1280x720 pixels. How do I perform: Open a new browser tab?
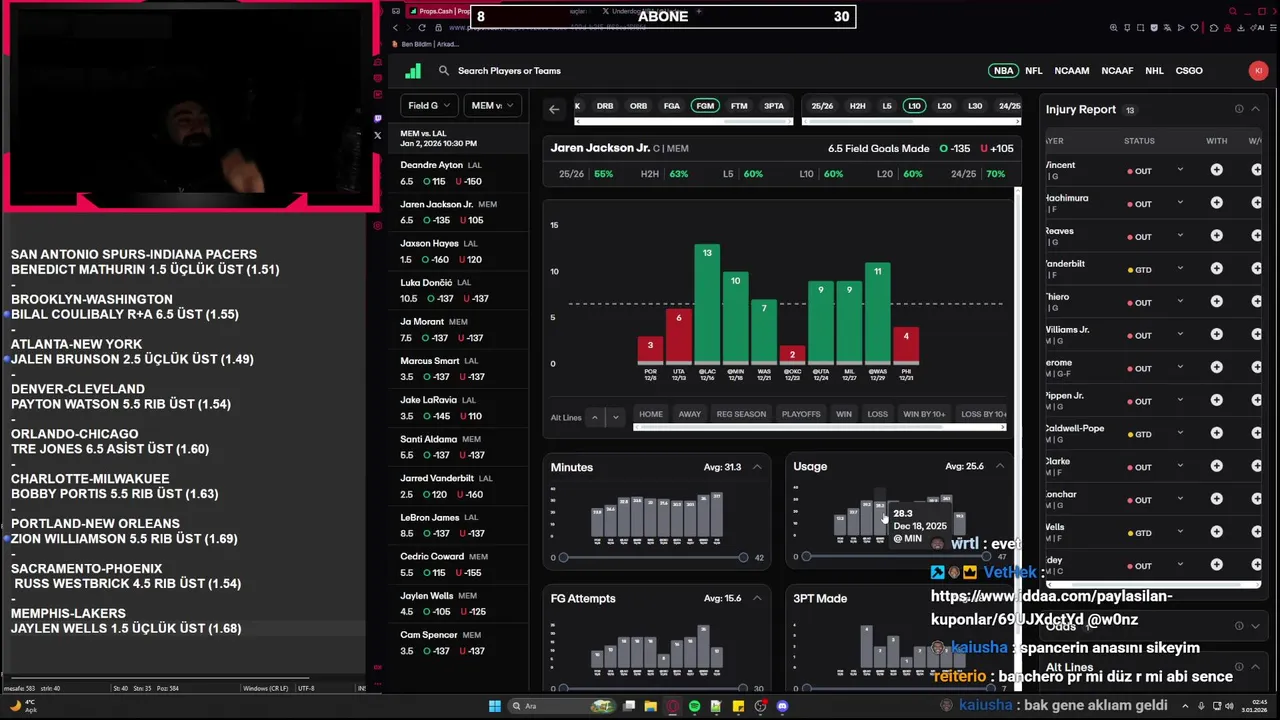[698, 11]
